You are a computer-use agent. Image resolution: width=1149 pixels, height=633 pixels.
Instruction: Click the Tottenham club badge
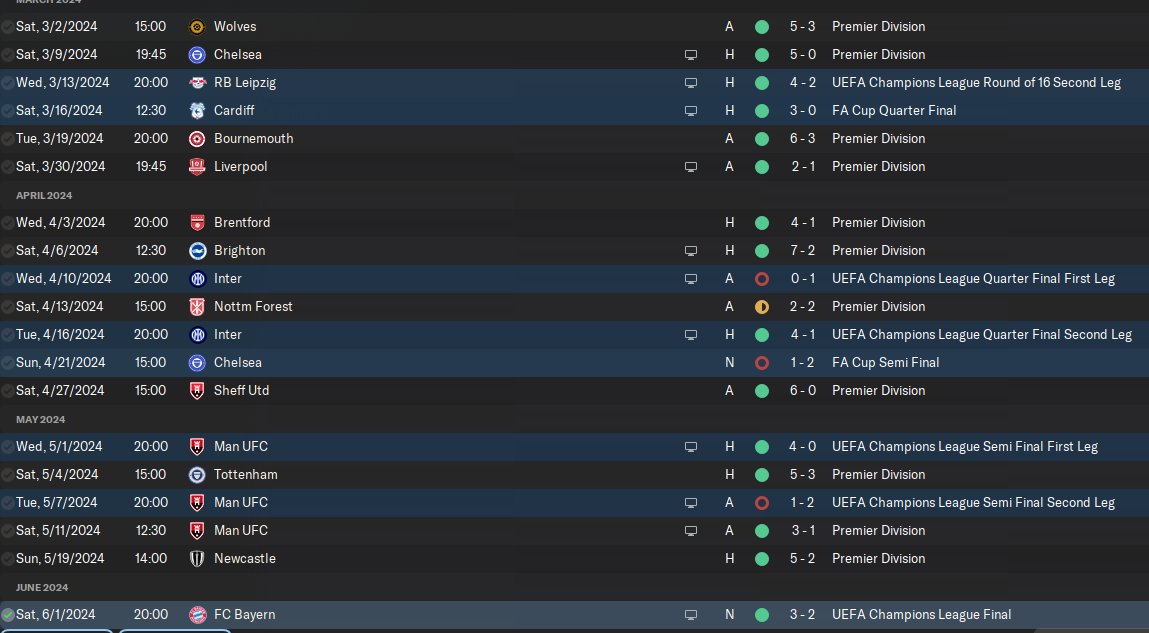197,475
